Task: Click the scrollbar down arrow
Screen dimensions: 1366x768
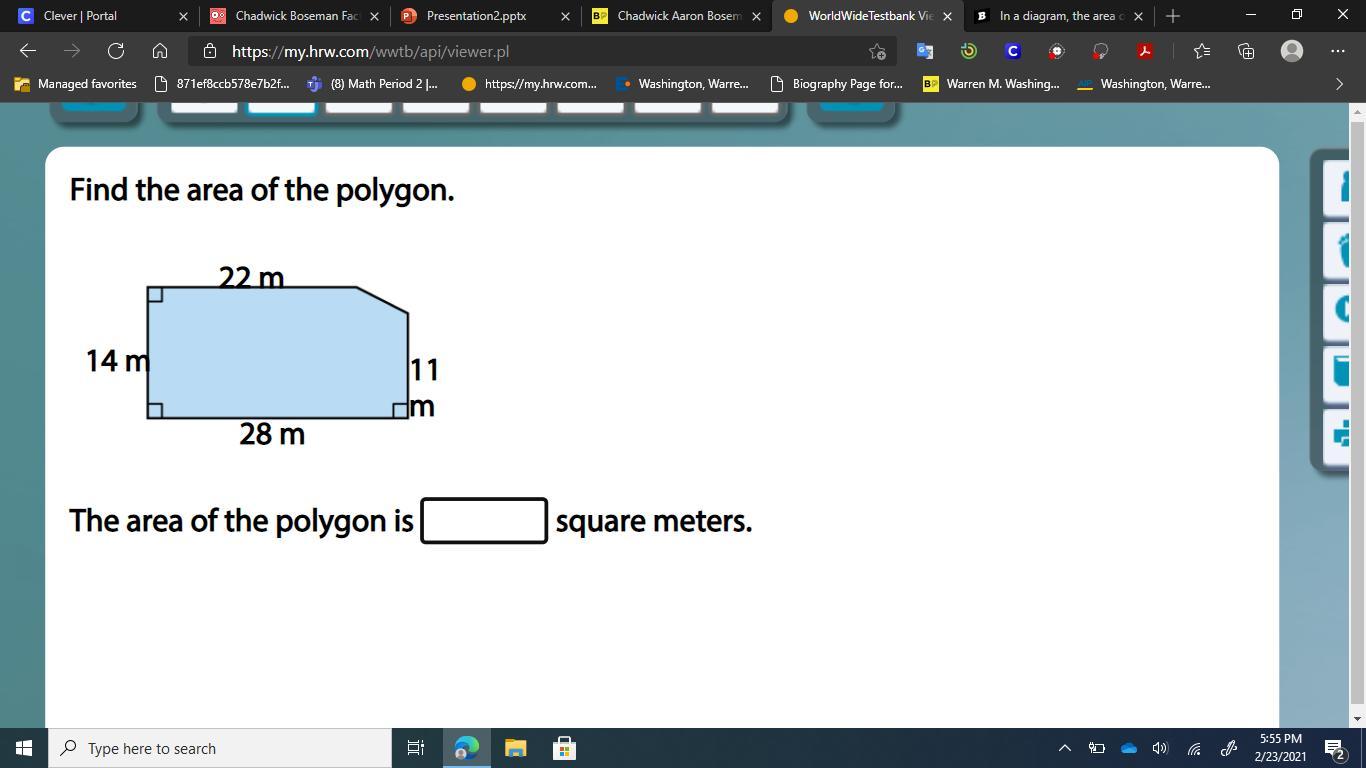Action: click(x=1357, y=718)
